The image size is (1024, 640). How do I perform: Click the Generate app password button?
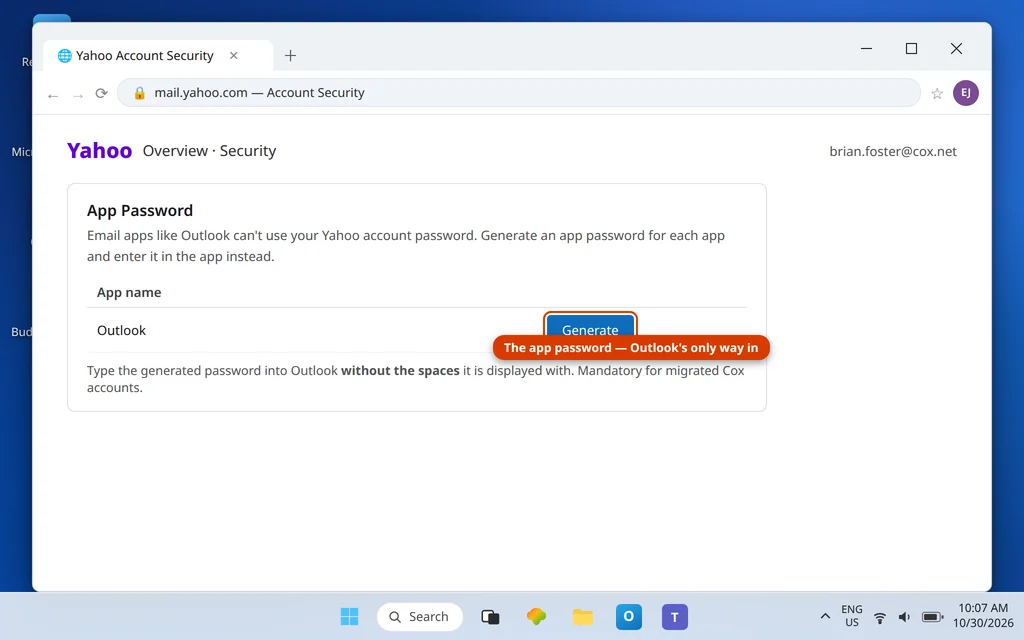point(590,329)
